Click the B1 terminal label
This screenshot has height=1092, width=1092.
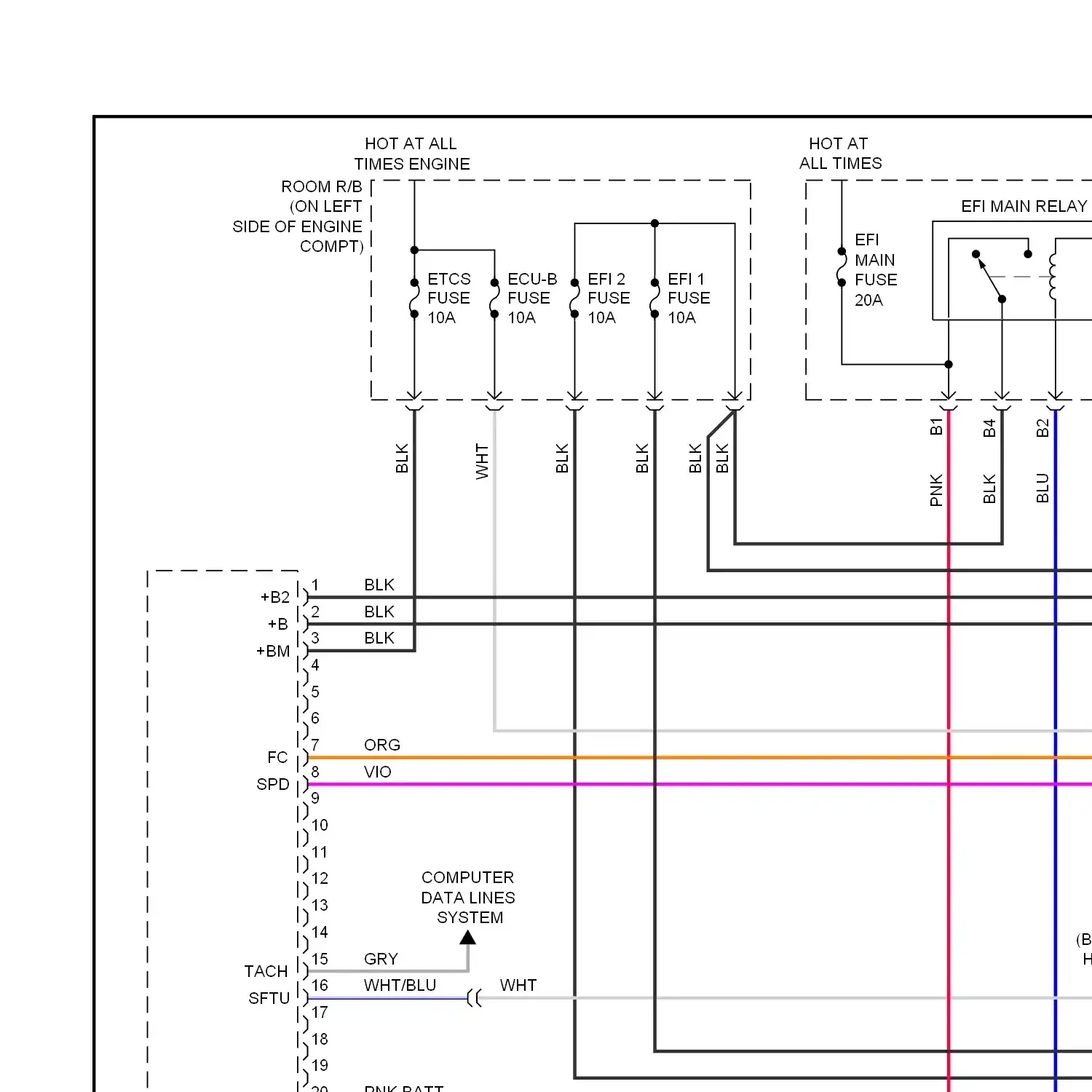click(936, 427)
